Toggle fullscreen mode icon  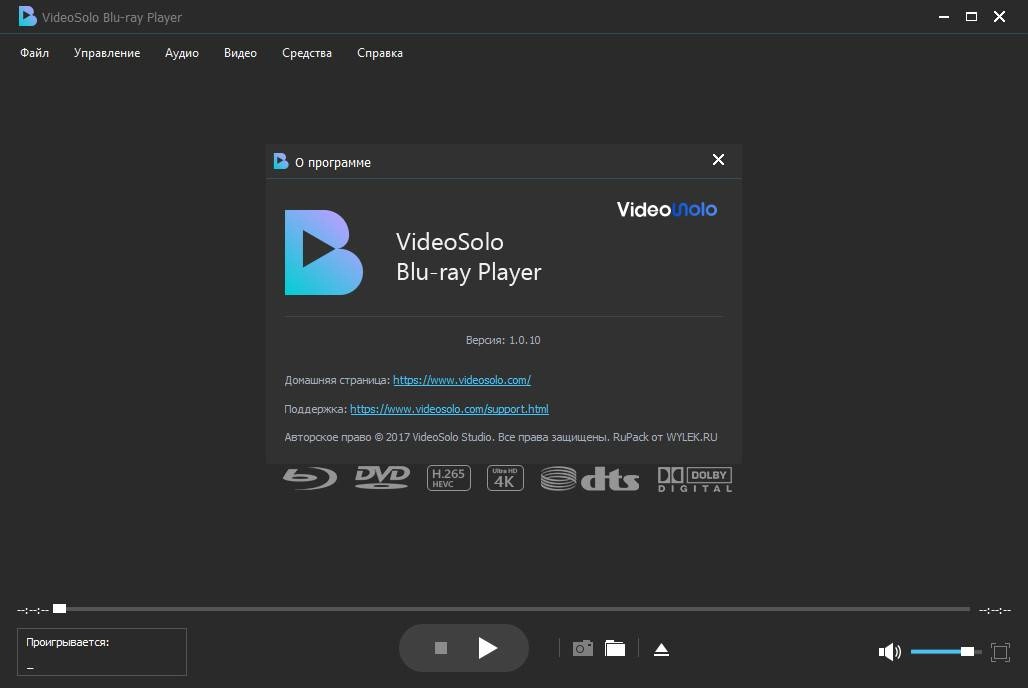tap(1000, 652)
